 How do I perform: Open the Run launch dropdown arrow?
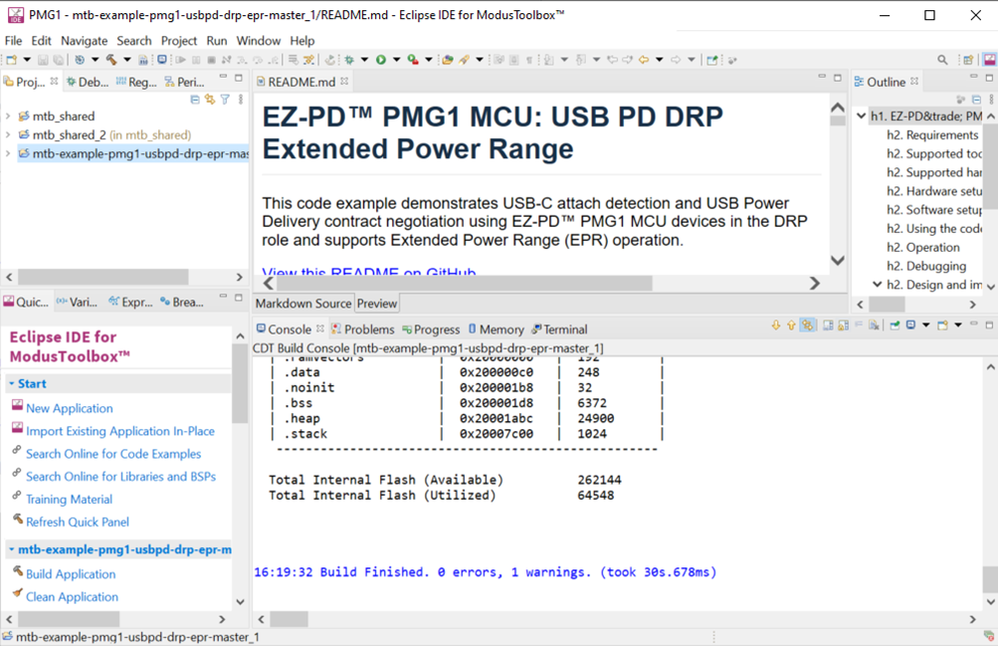pos(397,60)
